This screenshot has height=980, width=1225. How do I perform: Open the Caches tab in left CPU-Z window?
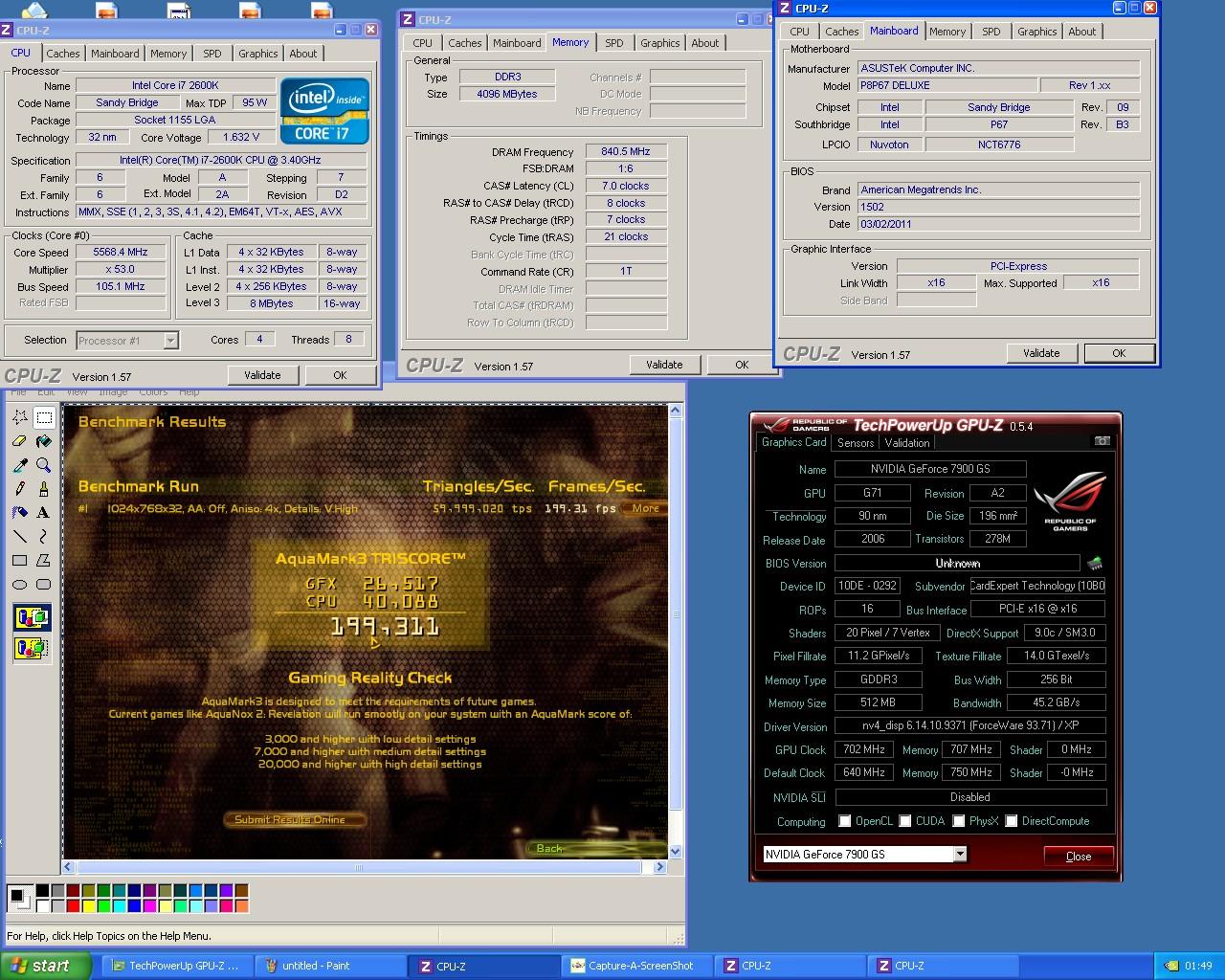pos(63,54)
